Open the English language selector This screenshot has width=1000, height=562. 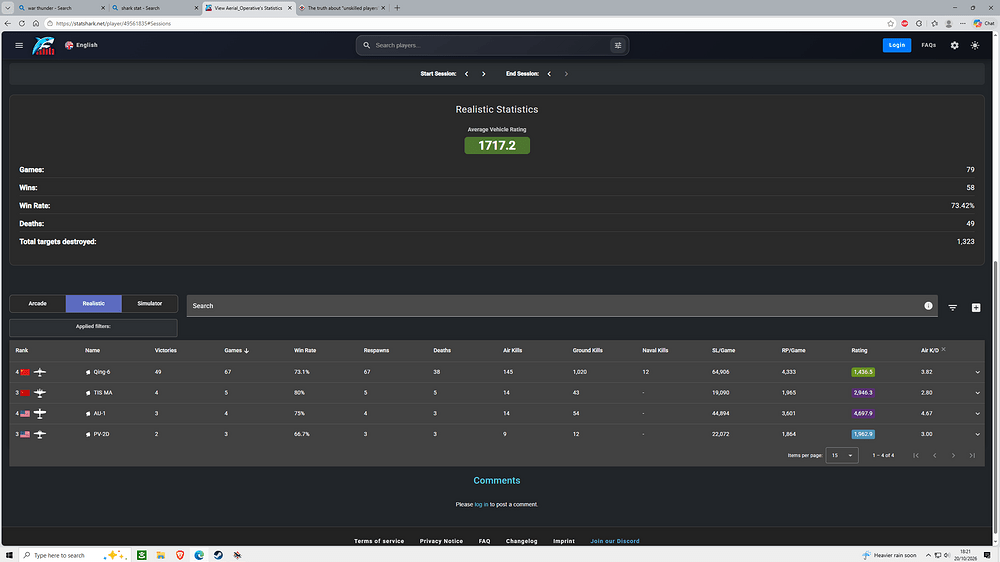[81, 45]
